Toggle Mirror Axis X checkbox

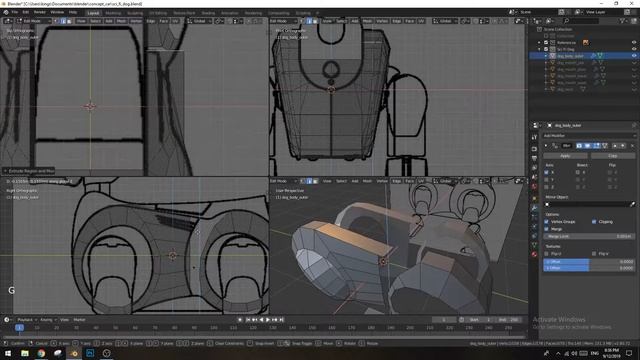point(546,172)
